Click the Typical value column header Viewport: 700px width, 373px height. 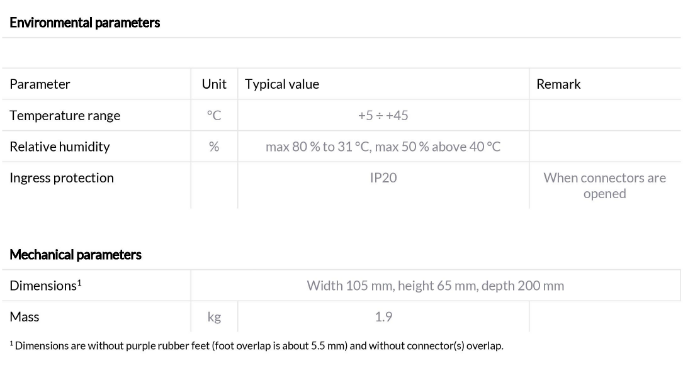pyautogui.click(x=282, y=84)
